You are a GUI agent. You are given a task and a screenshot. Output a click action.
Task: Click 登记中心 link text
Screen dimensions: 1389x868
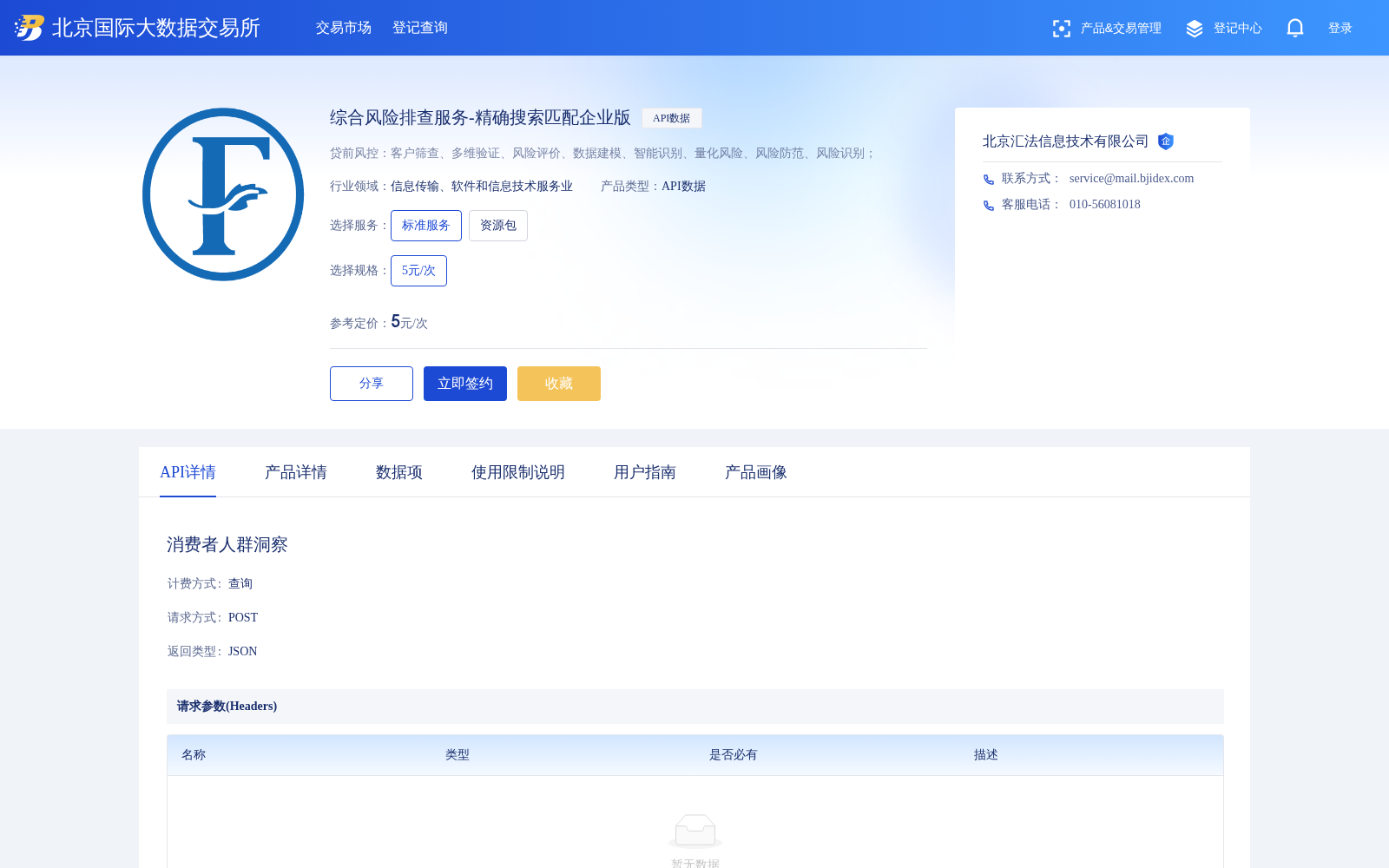tap(1238, 29)
